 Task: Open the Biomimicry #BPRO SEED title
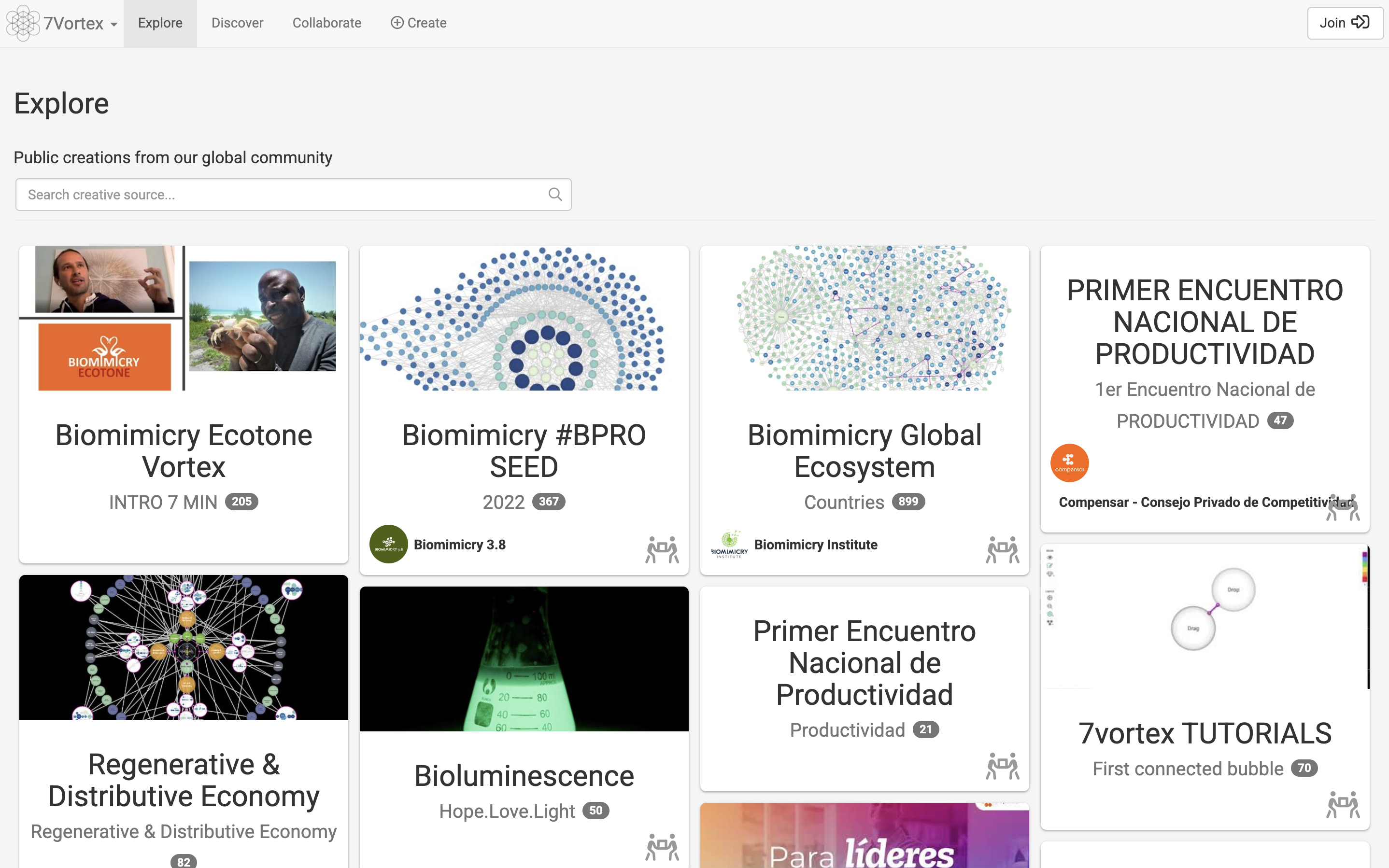click(x=524, y=450)
